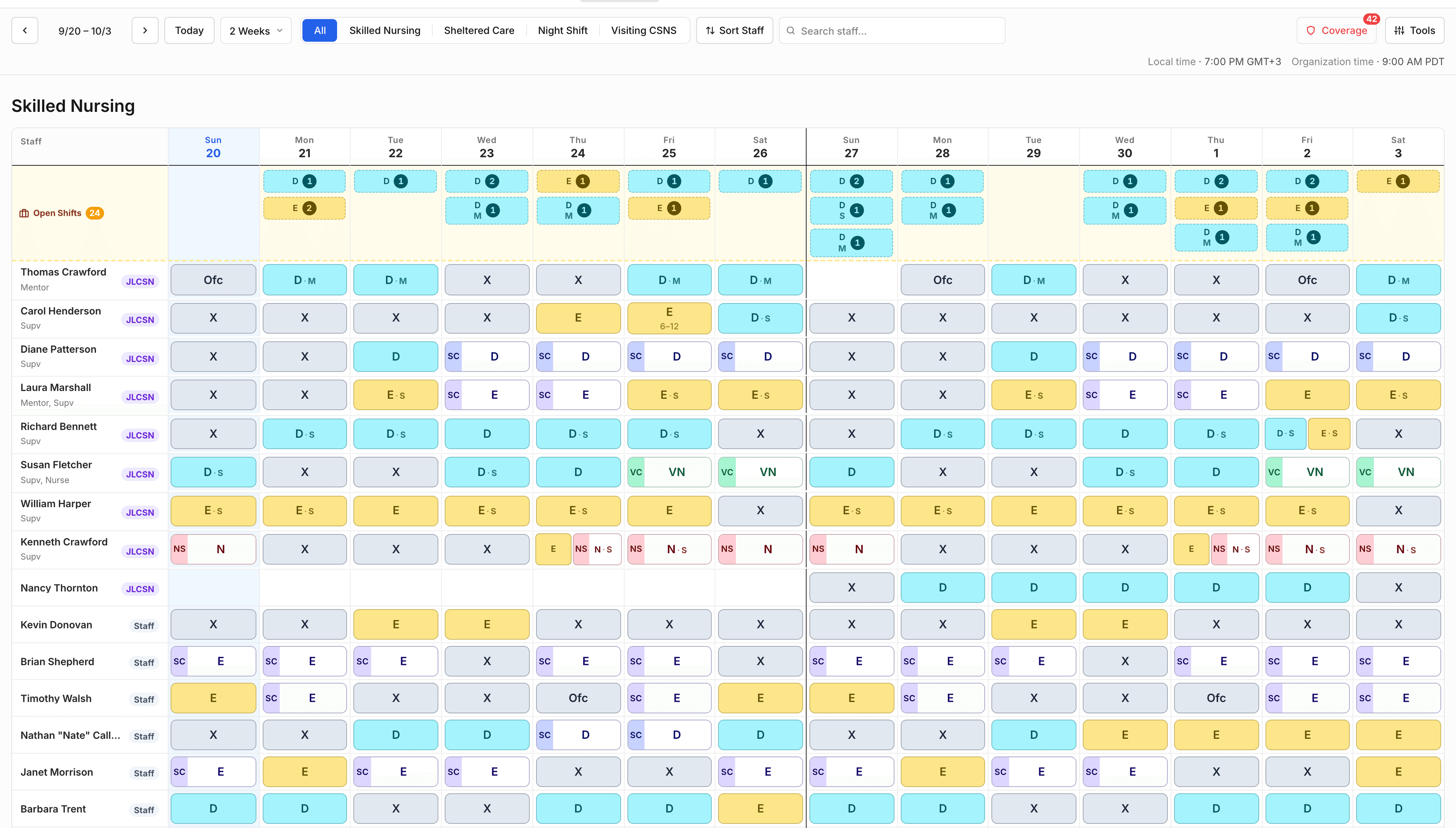Select Carol Henderson's D·S shift Saturday 3
Viewport: 1456px width, 828px height.
1398,318
